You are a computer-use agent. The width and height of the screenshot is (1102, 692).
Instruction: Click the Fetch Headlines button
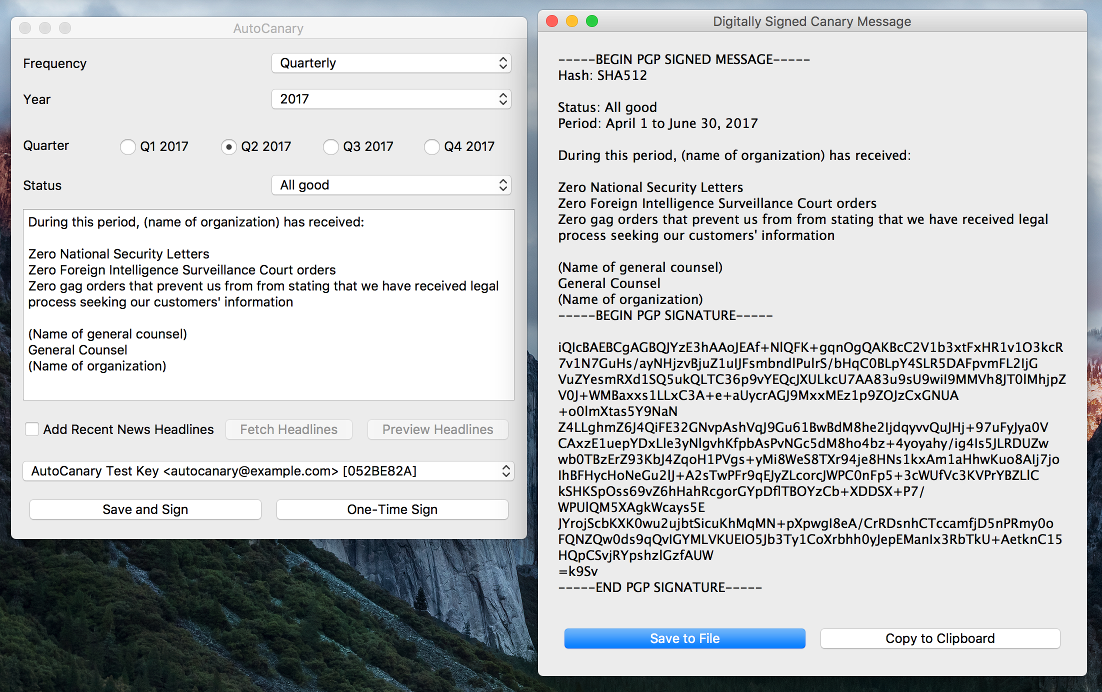pyautogui.click(x=289, y=429)
